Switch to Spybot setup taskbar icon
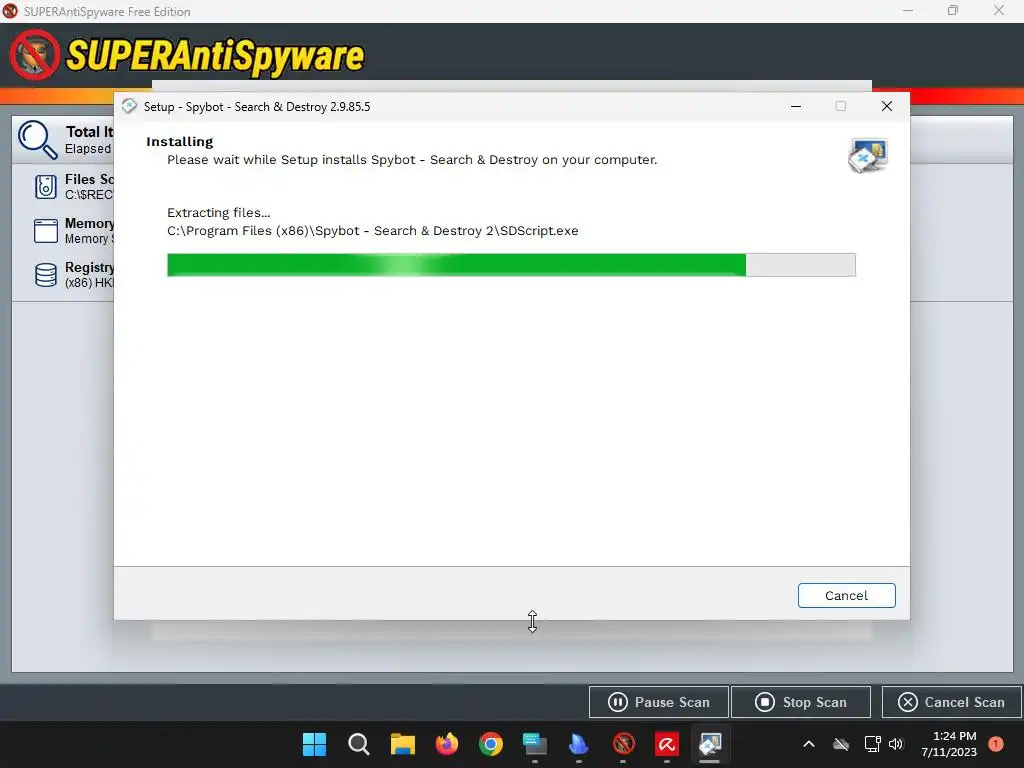The height and width of the screenshot is (768, 1024). 710,744
